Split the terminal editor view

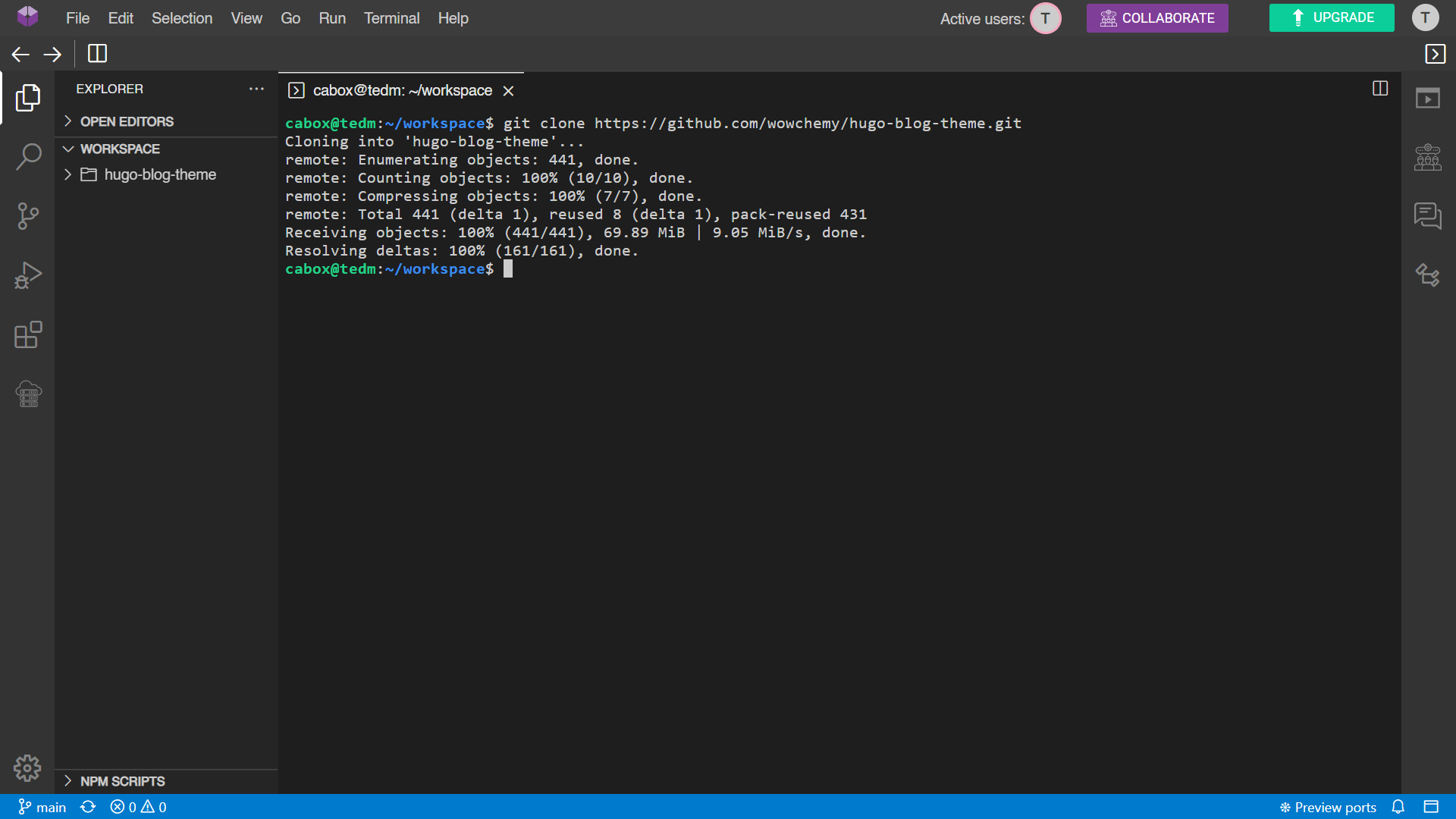click(1380, 89)
